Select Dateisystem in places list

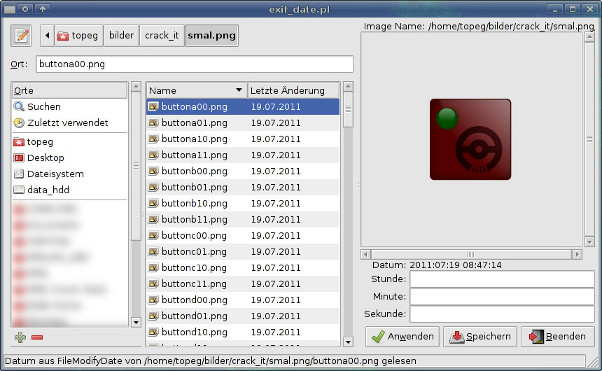coord(69,174)
